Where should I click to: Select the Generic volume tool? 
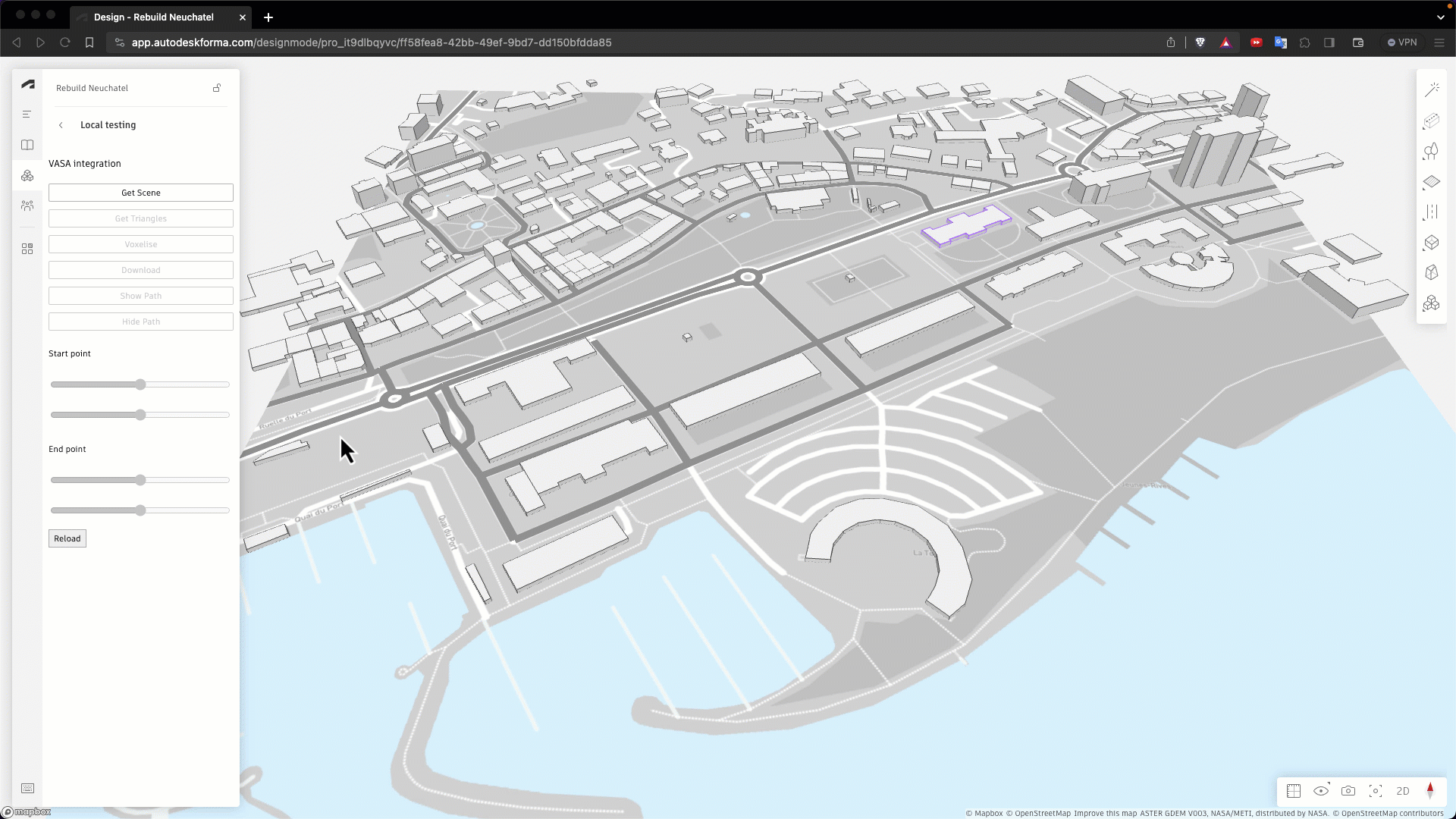1432,243
